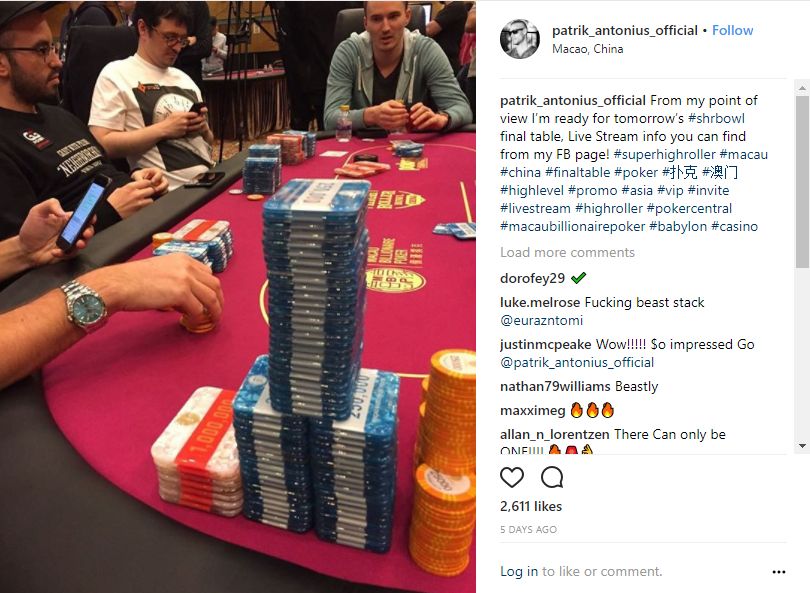View the 2,611 likes list

coord(531,506)
